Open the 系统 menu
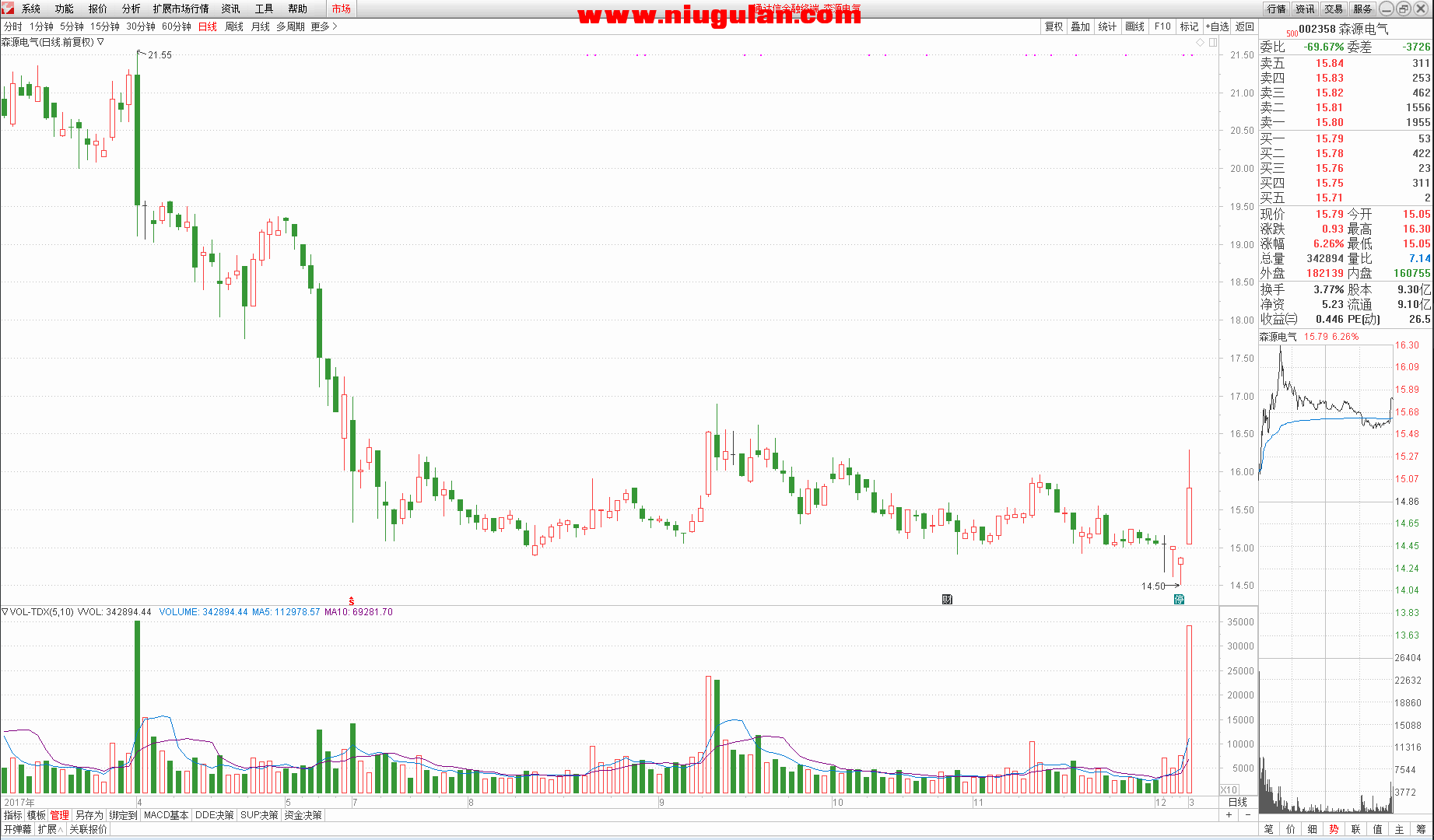The height and width of the screenshot is (840, 1434). [31, 9]
